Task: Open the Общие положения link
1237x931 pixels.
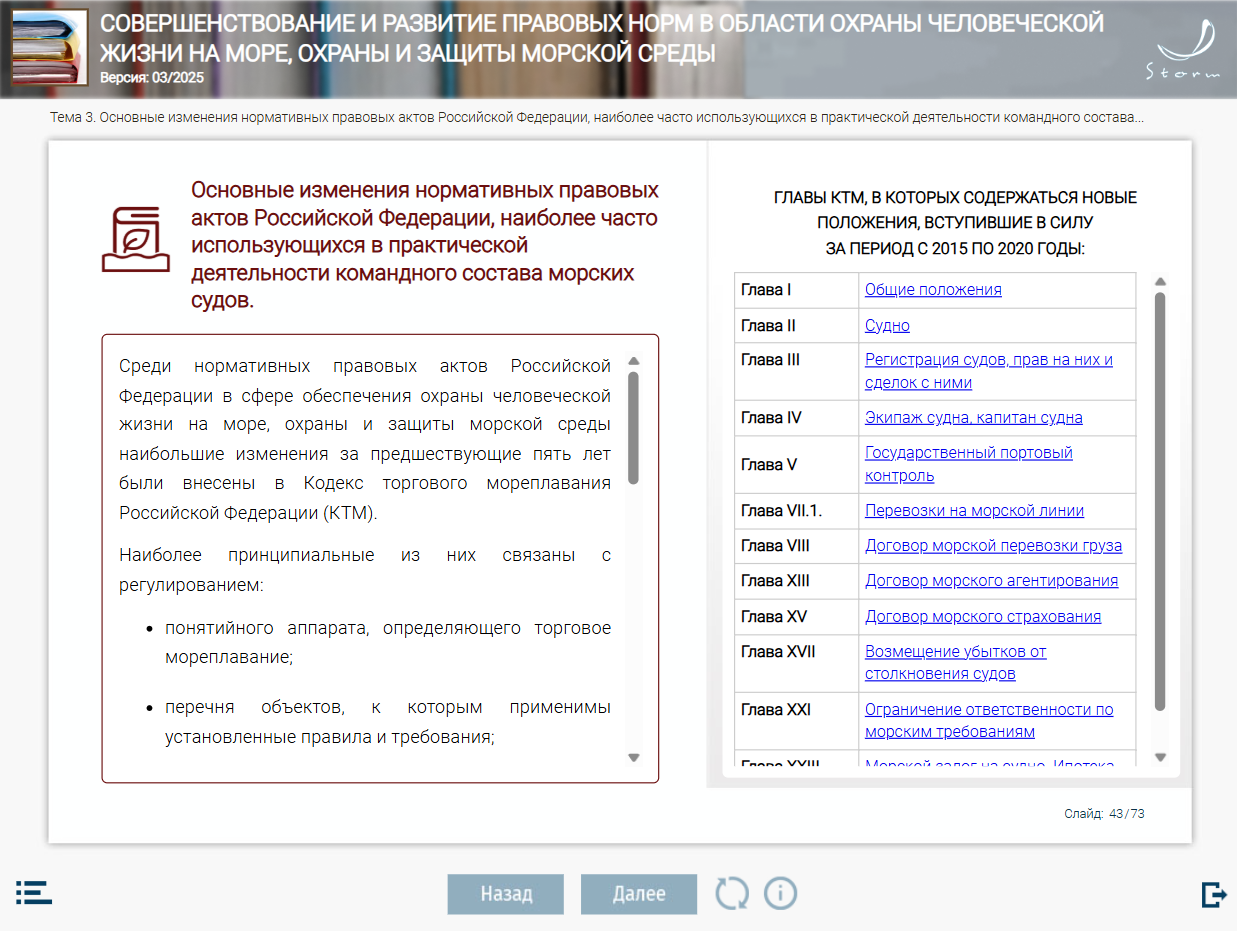Action: click(x=932, y=290)
